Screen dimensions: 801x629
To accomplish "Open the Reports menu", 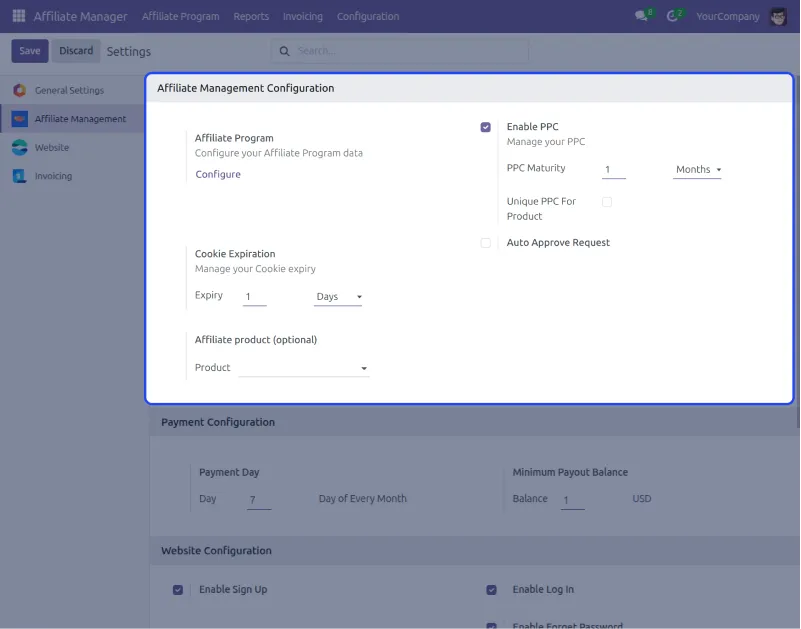I will (x=251, y=16).
